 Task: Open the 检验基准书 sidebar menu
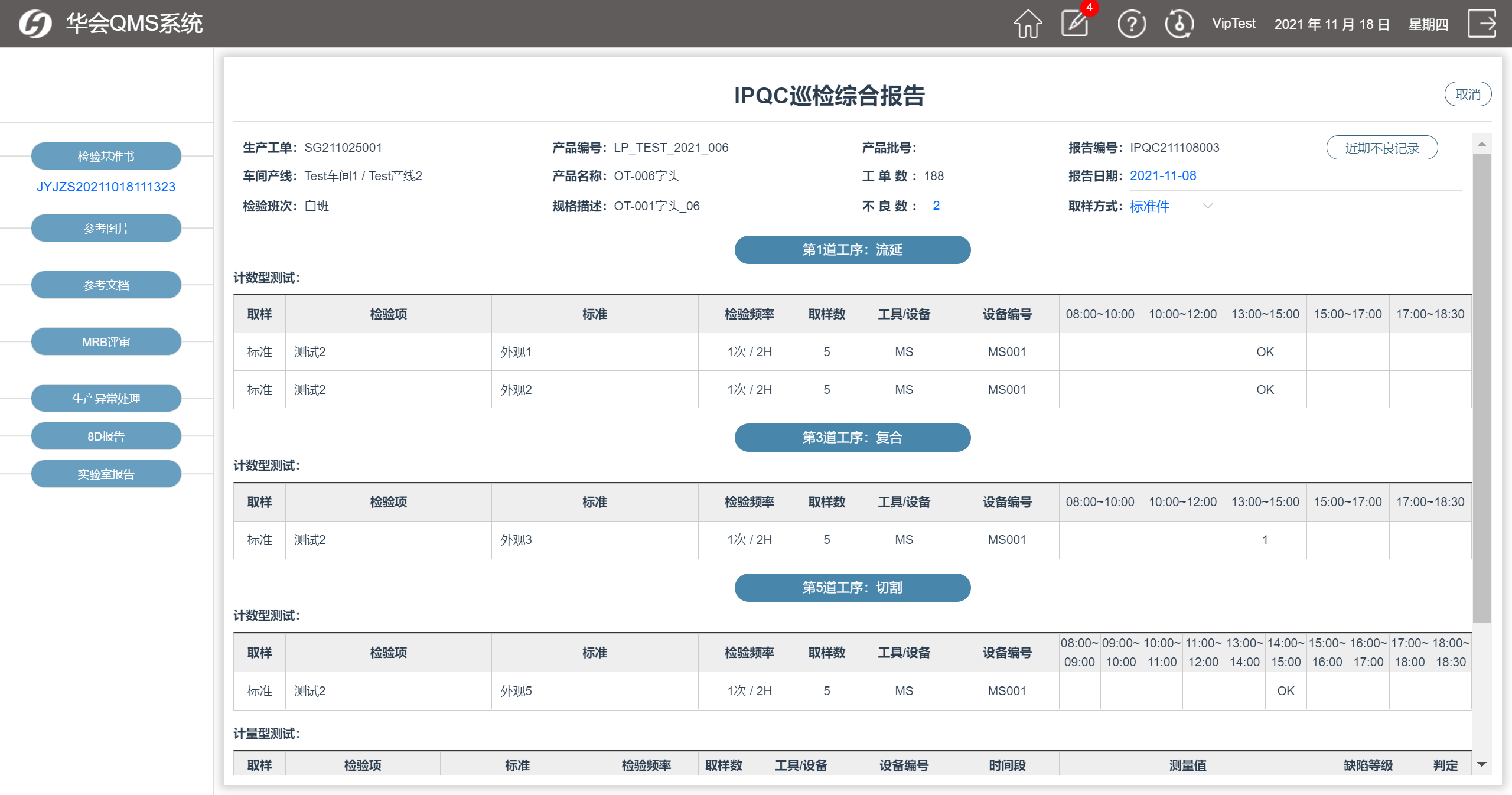106,157
